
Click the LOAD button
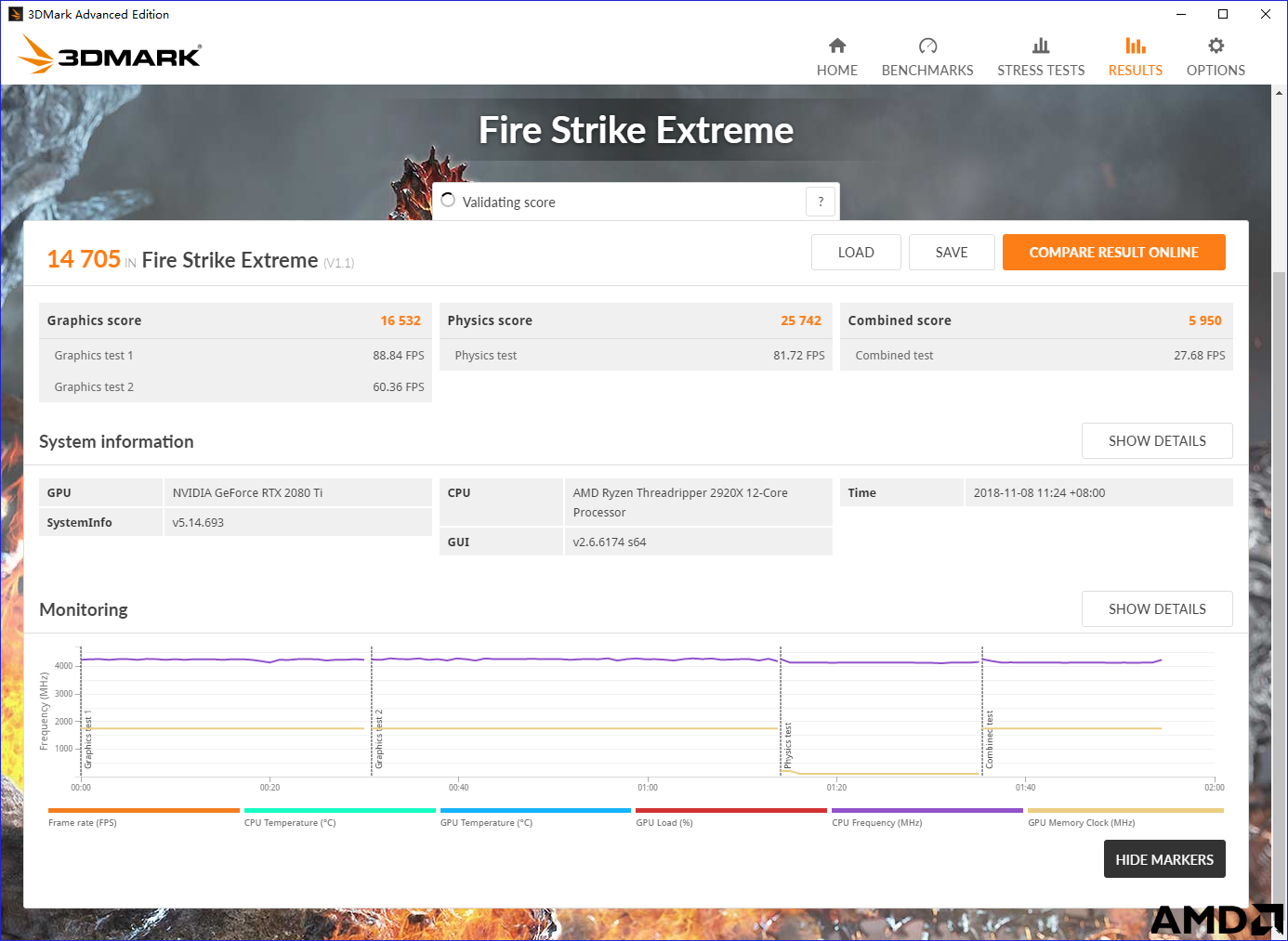coord(856,253)
